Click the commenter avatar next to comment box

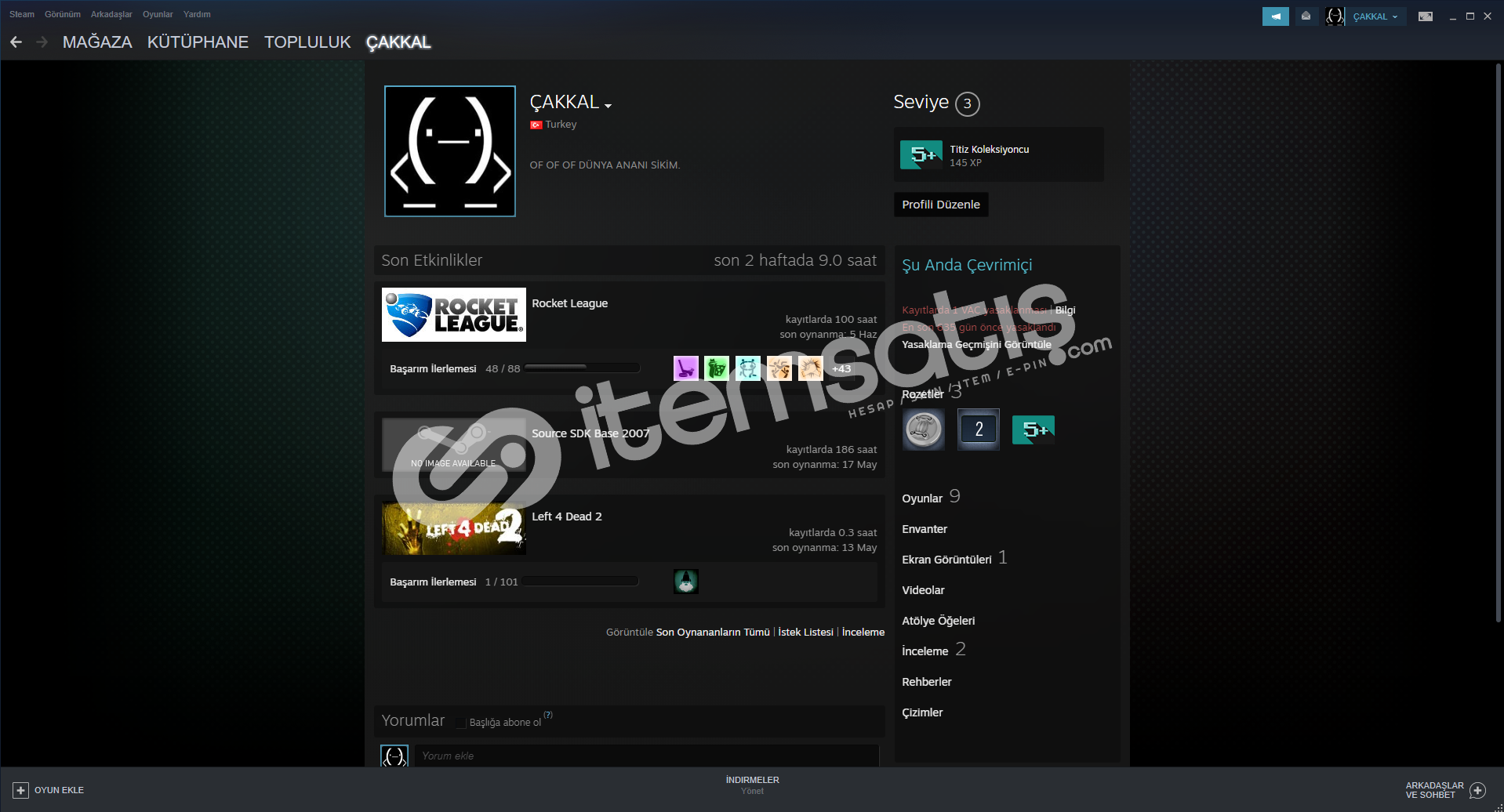(x=394, y=756)
